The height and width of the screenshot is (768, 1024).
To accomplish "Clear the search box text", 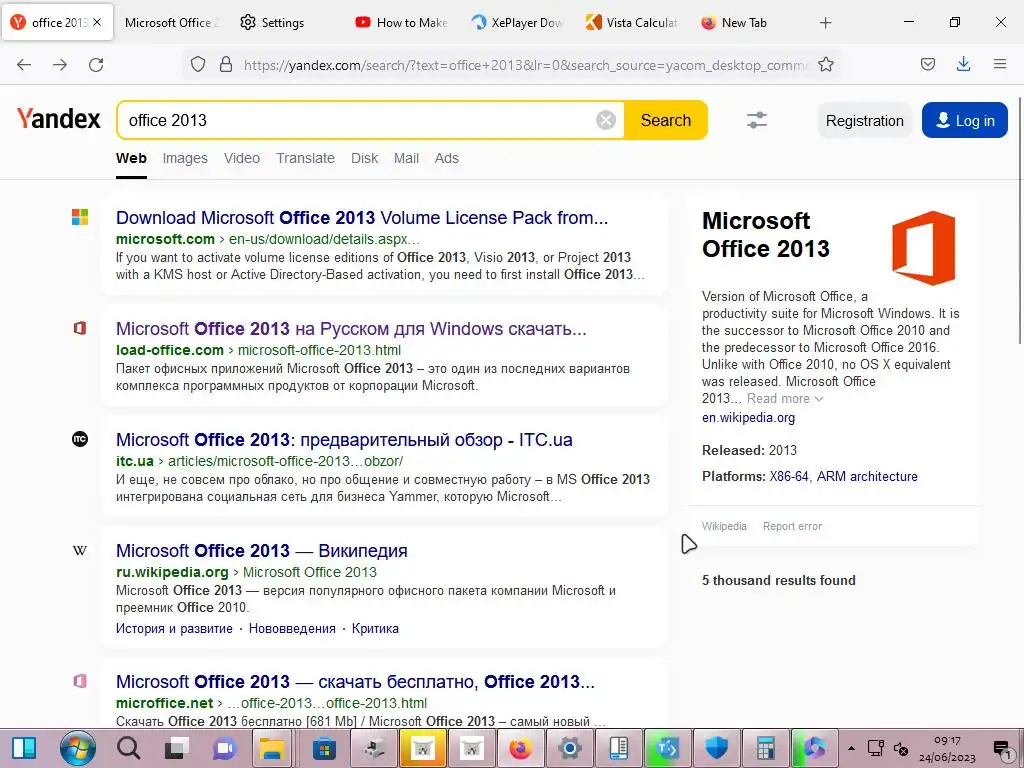I will click(605, 120).
